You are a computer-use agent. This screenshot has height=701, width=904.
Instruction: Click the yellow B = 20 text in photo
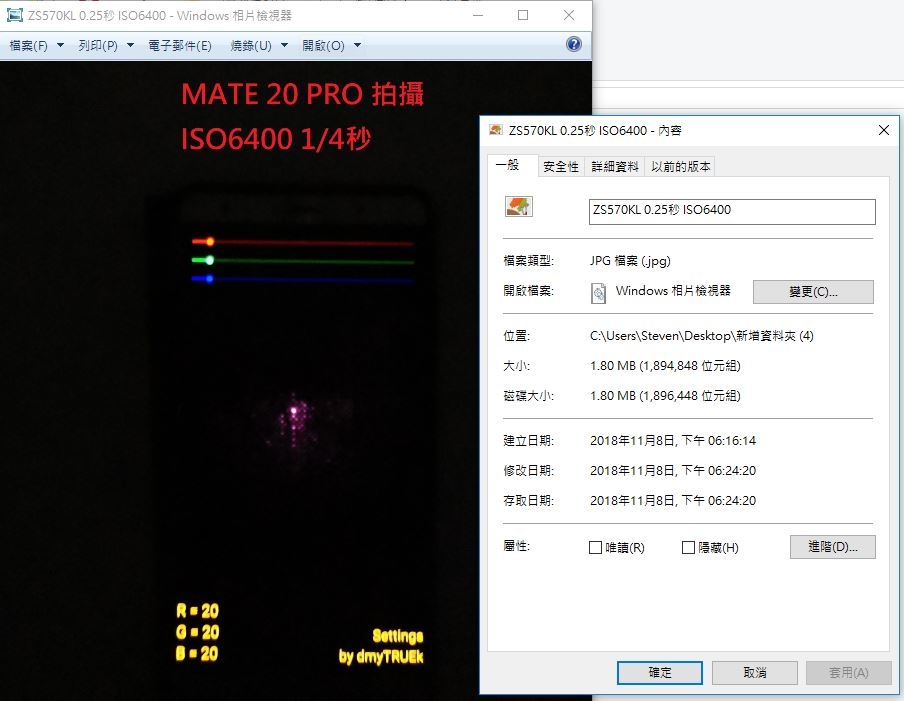click(197, 654)
